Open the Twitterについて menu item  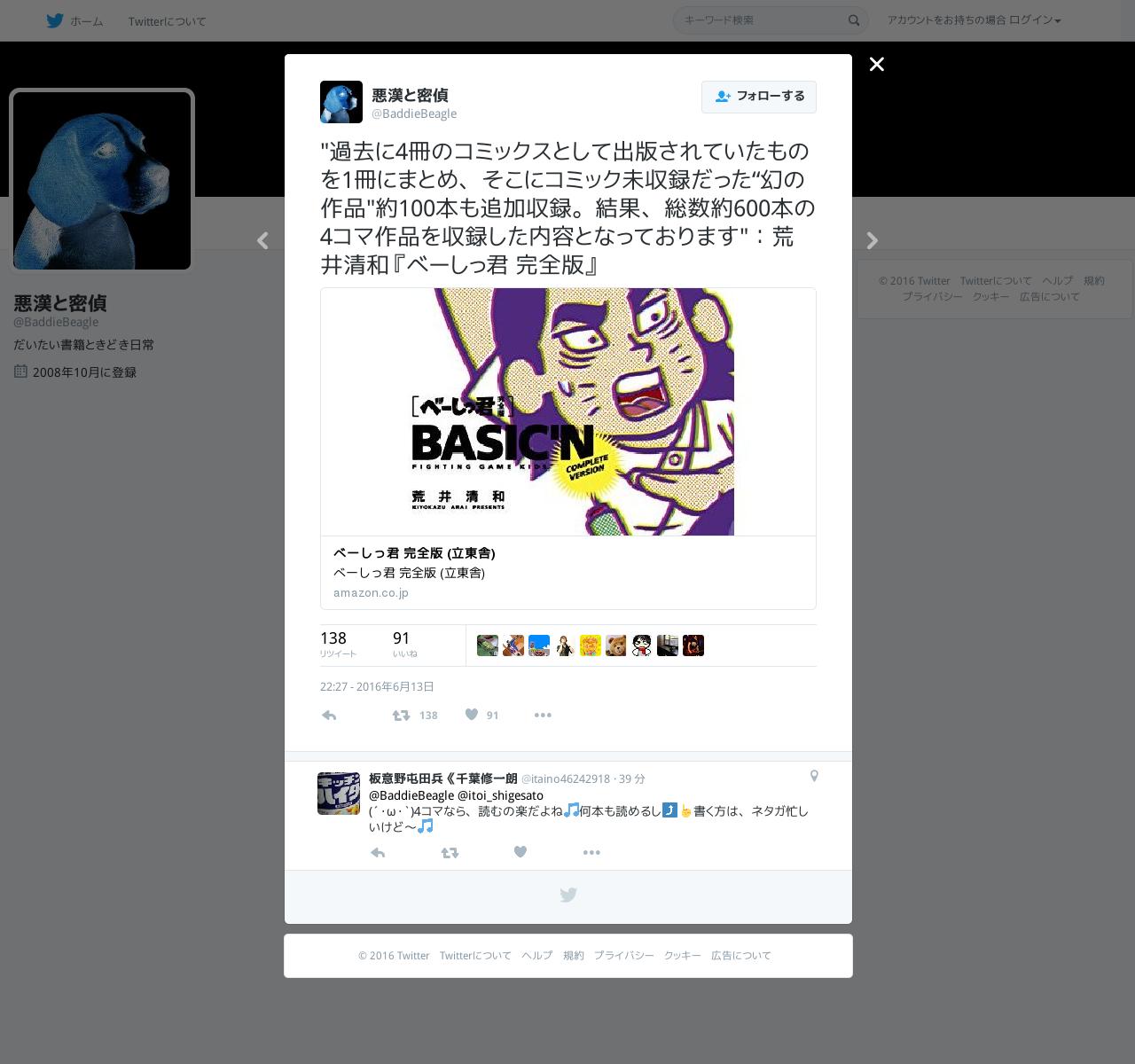[167, 21]
